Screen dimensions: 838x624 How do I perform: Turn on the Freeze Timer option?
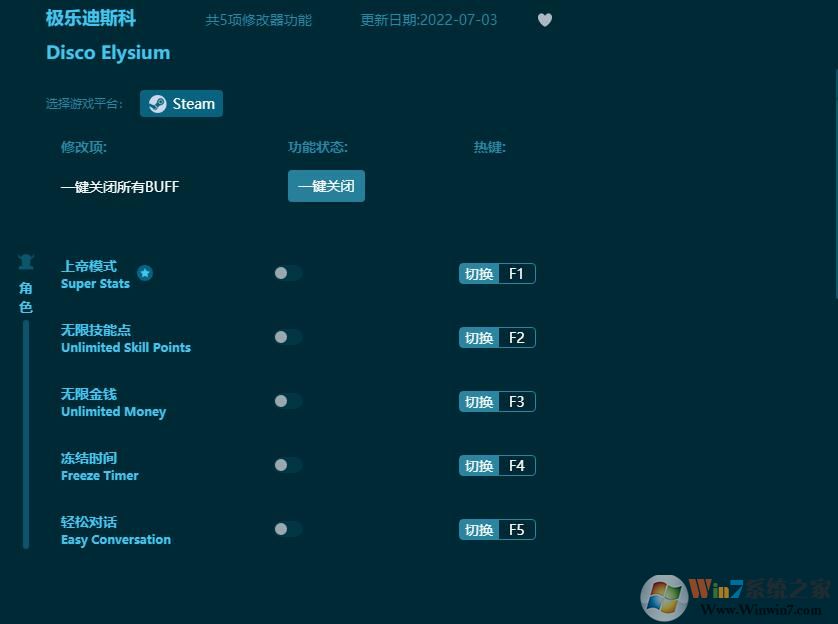[288, 465]
